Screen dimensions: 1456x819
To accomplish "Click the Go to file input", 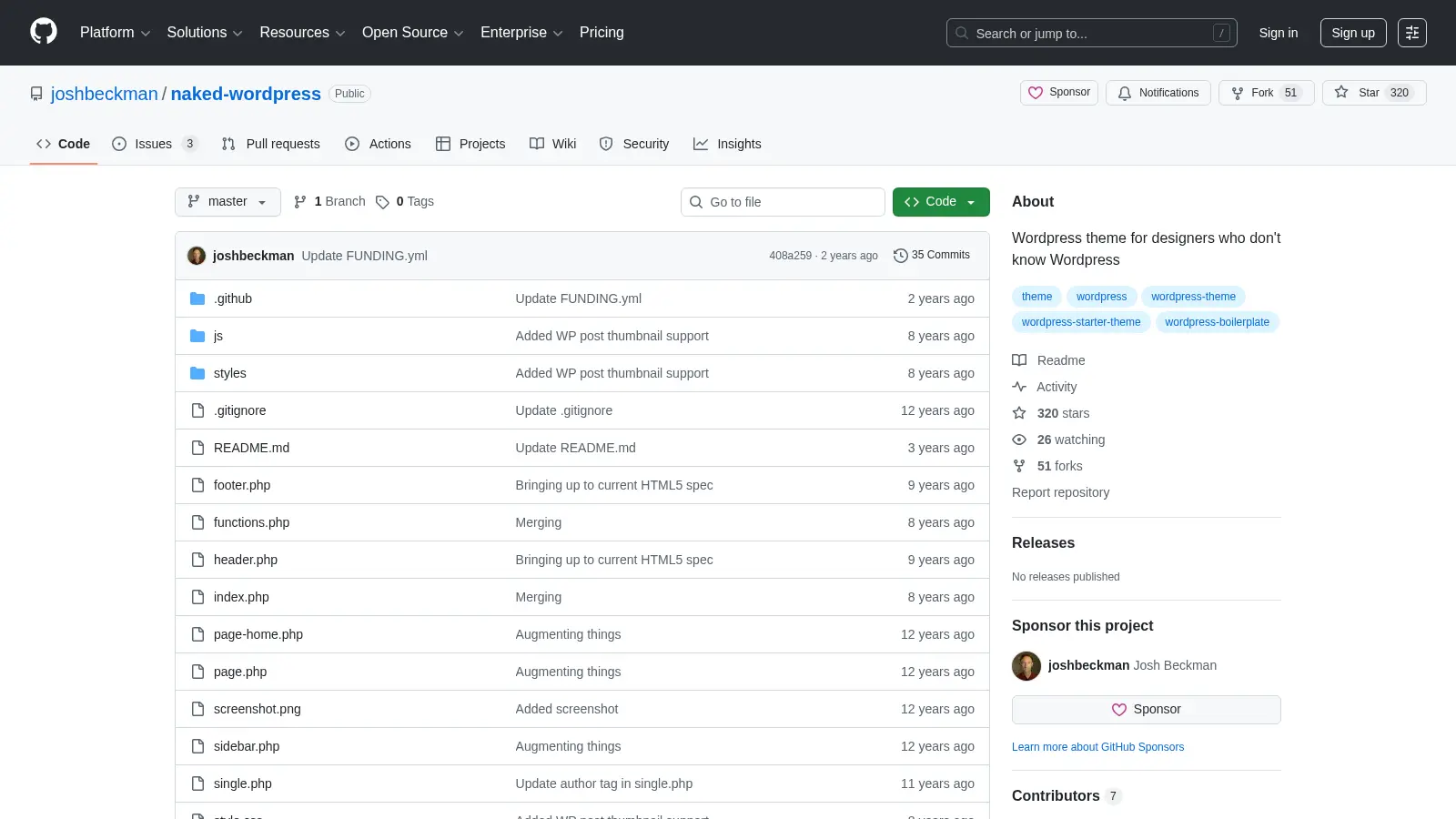I will click(x=783, y=202).
